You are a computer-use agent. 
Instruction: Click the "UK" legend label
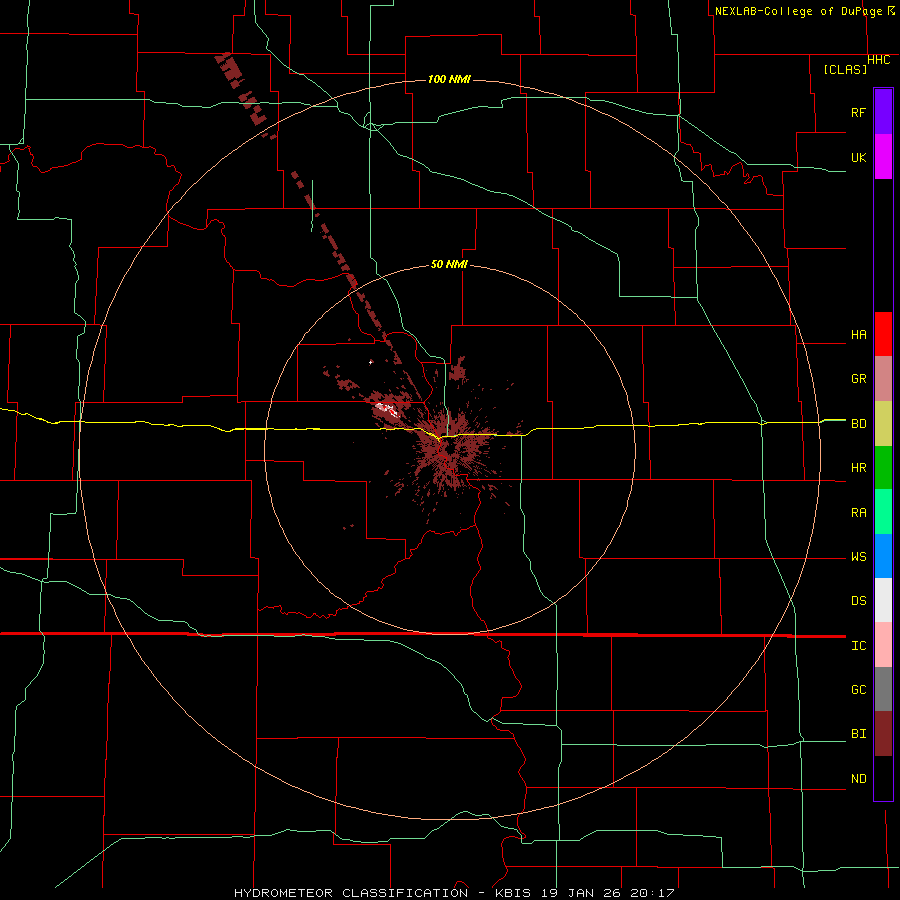click(858, 157)
